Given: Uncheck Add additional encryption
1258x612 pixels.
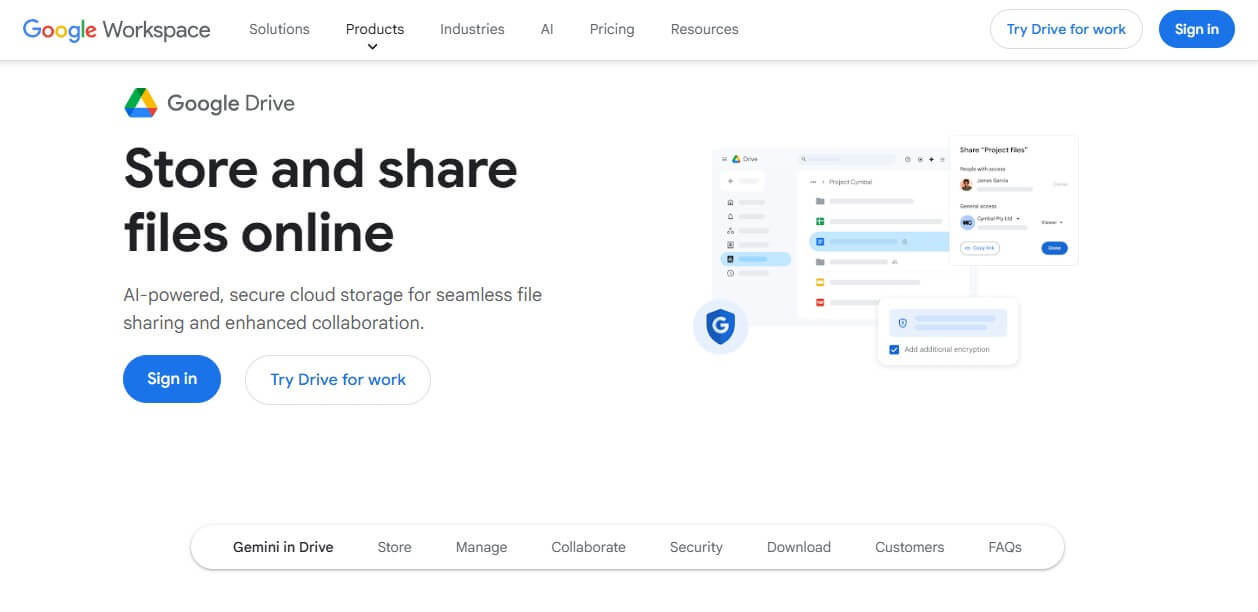Looking at the screenshot, I should pos(892,349).
